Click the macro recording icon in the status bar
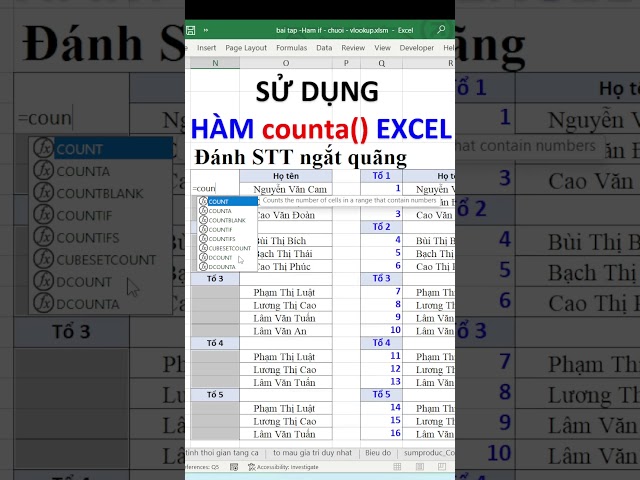The image size is (640, 480). [x=234, y=467]
